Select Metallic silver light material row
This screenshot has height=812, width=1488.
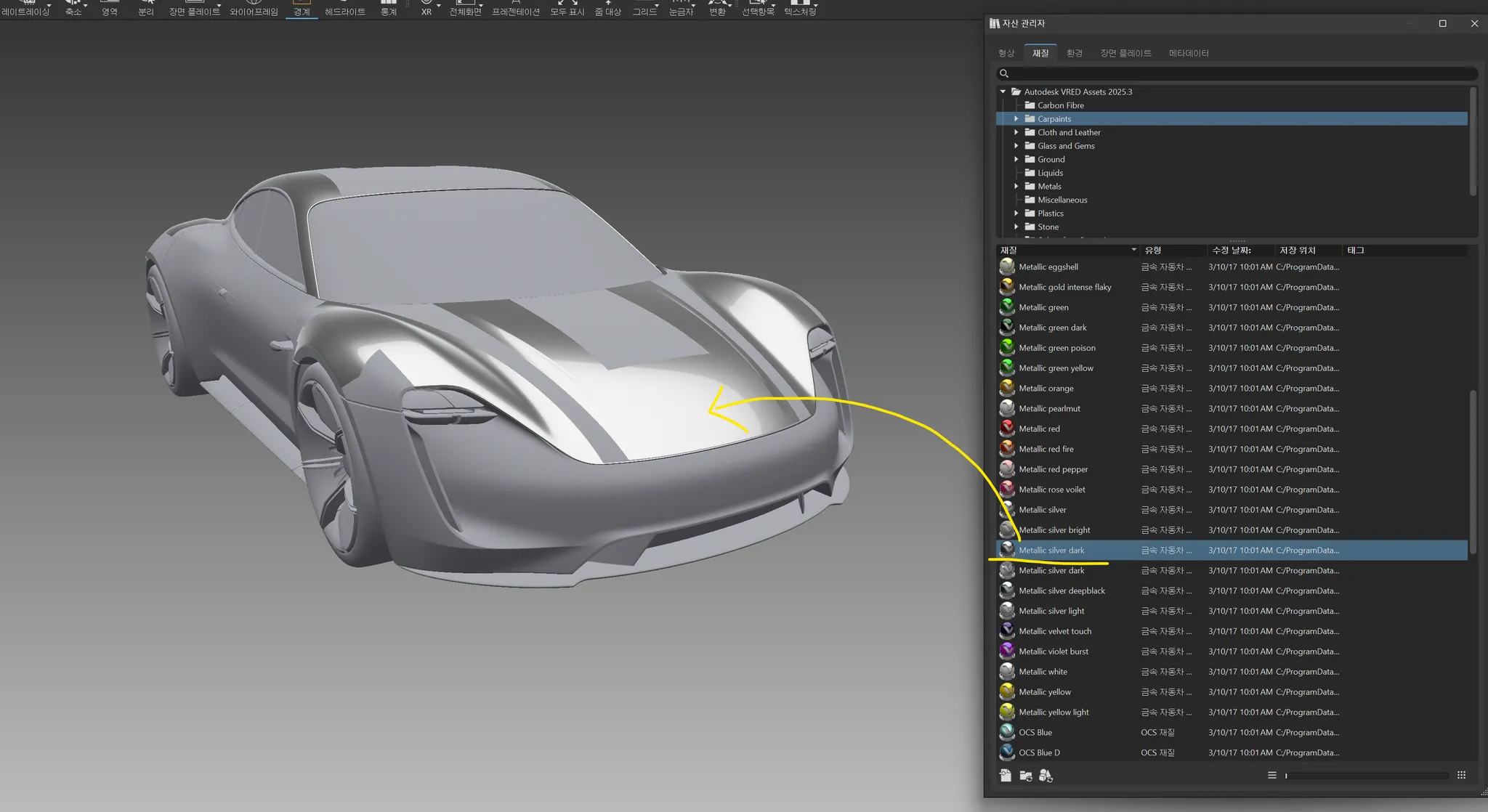[x=1051, y=611]
